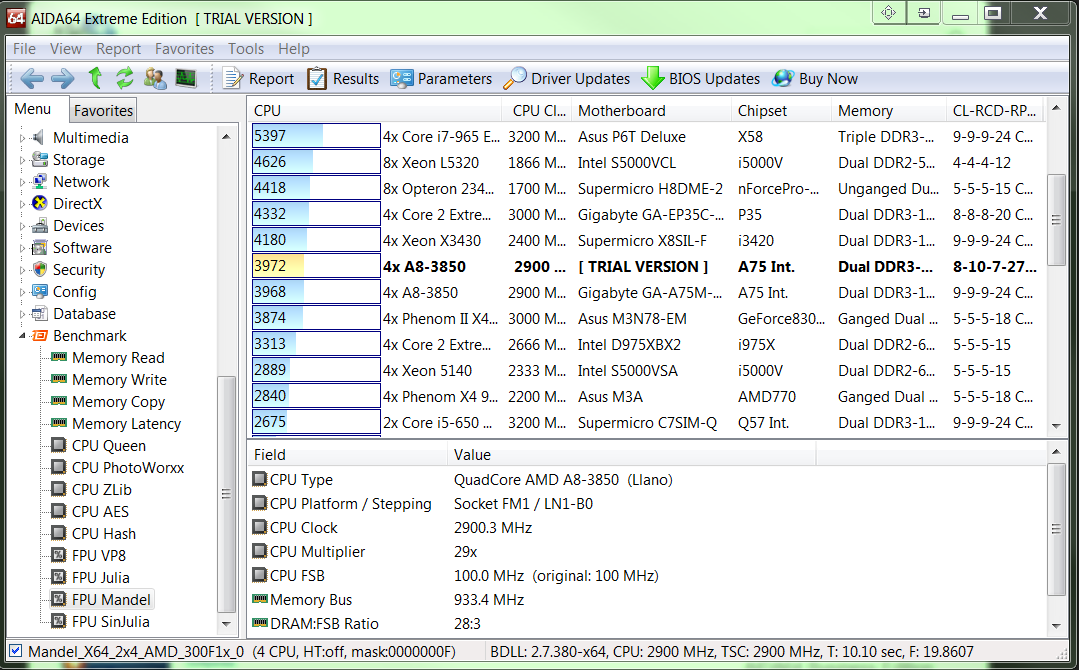
Task: Open the File menu
Action: (x=24, y=49)
